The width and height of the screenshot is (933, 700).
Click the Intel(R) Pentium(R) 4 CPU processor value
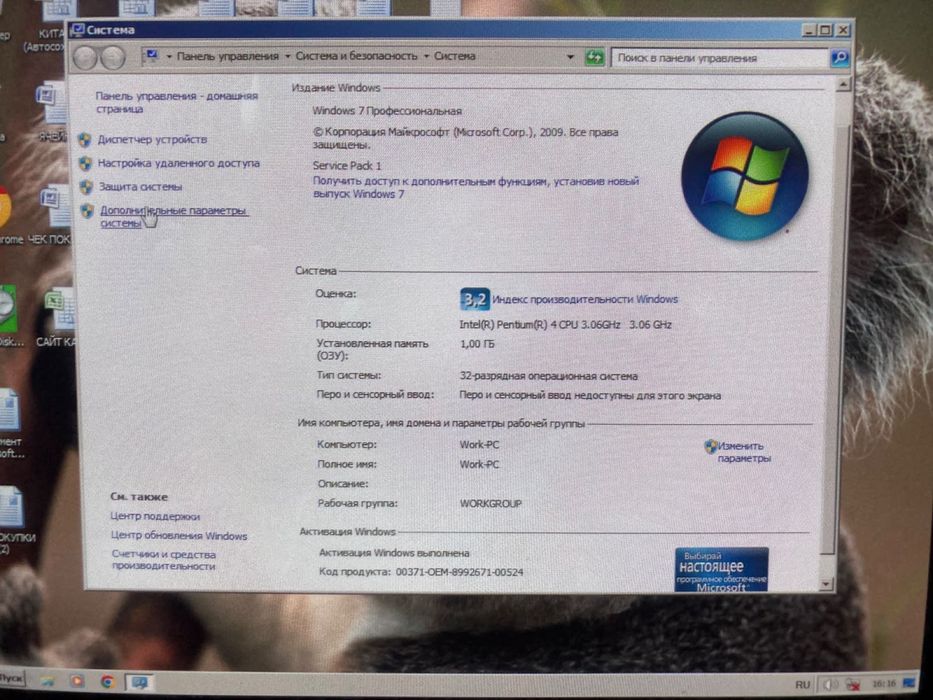(x=565, y=325)
